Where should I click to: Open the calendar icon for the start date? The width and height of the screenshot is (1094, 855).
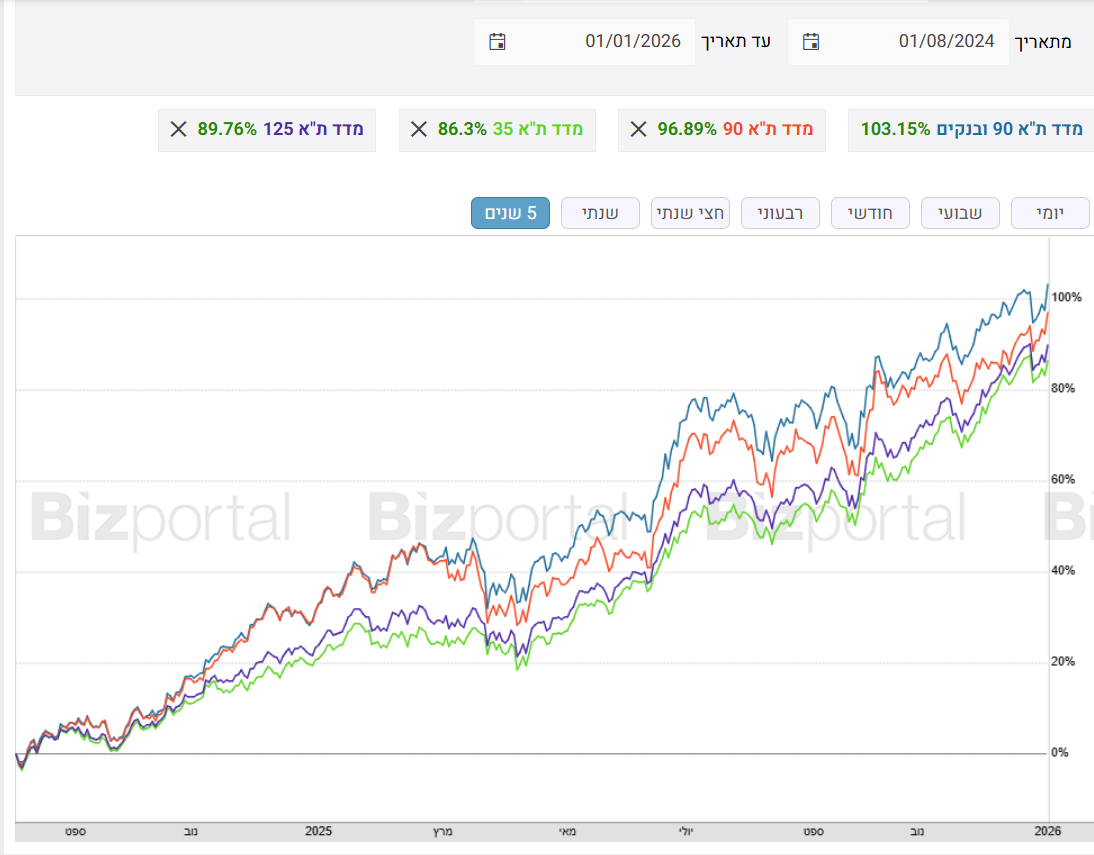click(811, 41)
